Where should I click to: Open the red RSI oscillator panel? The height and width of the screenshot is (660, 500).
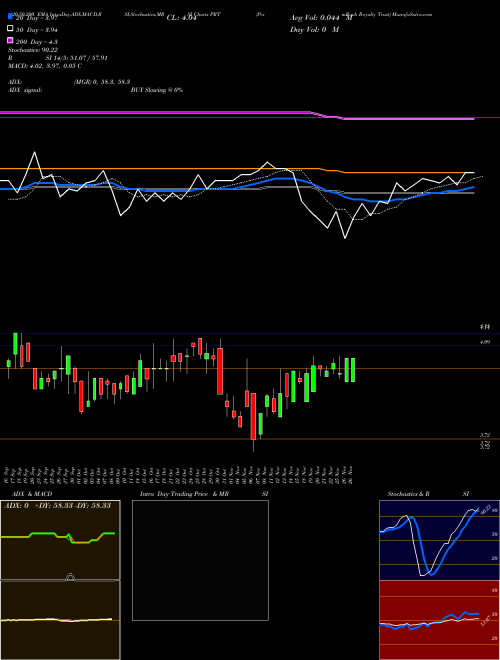click(439, 620)
